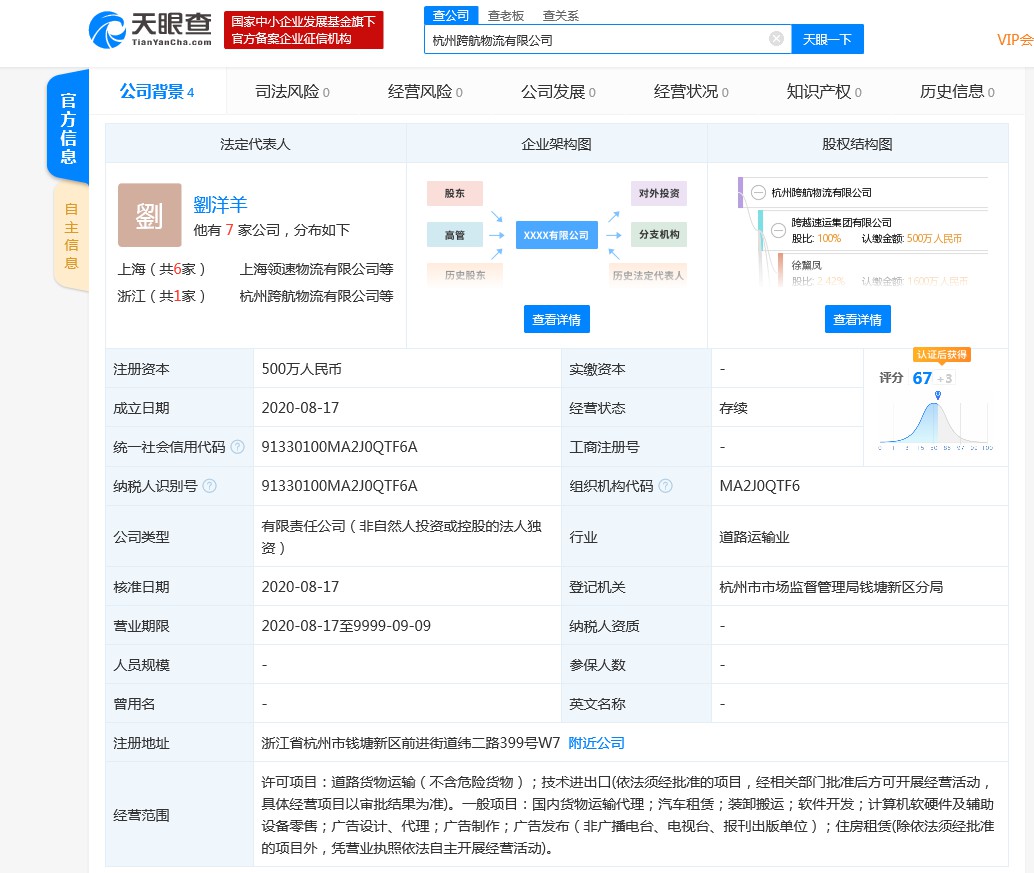Click the red 国家中小企业发展基金旗下 banner
The image size is (1034, 873).
[303, 30]
